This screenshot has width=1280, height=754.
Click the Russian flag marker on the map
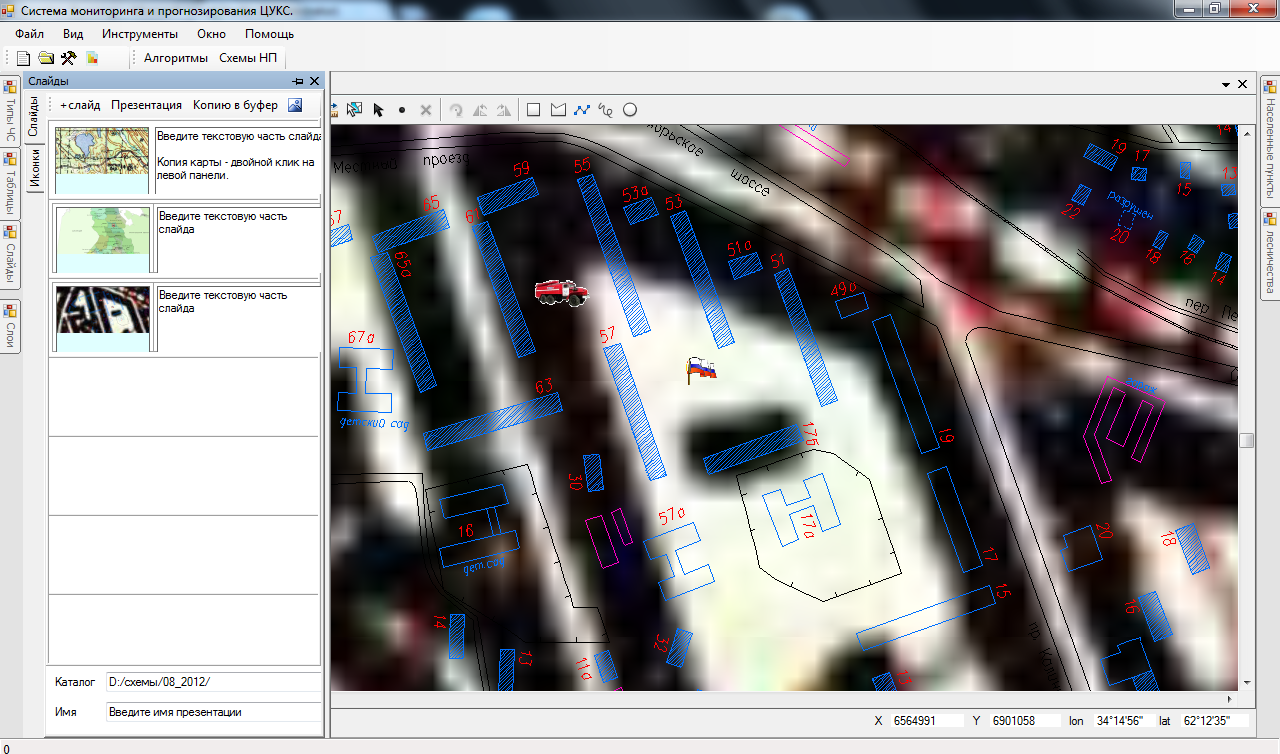702,370
